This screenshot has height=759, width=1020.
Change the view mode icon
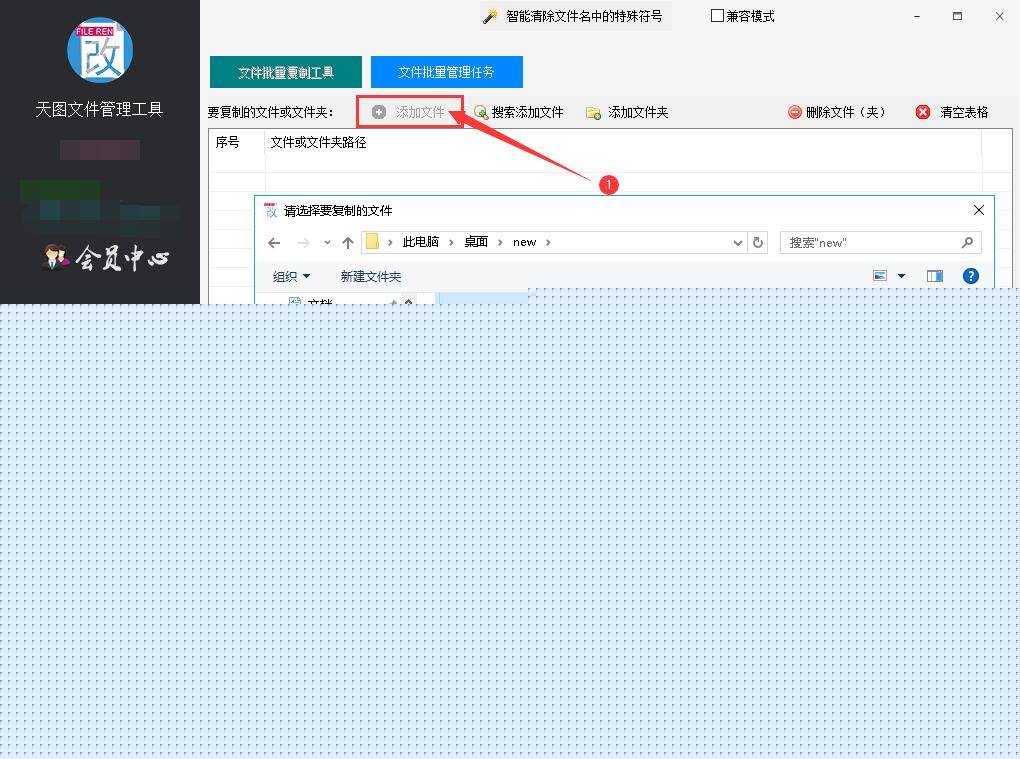click(x=880, y=276)
